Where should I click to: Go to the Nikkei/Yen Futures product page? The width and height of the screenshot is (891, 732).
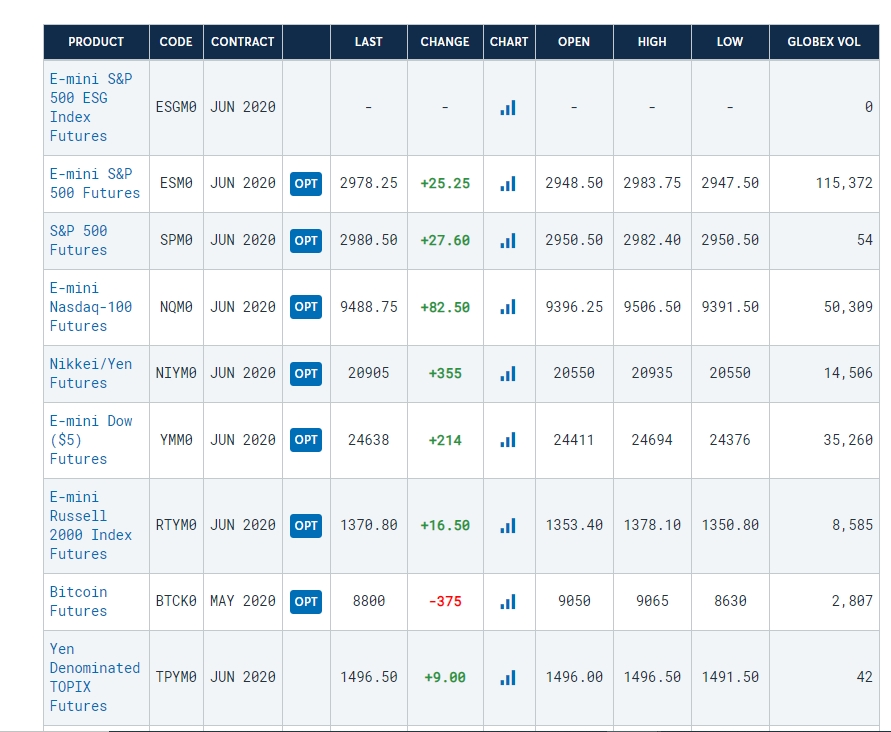[91, 373]
